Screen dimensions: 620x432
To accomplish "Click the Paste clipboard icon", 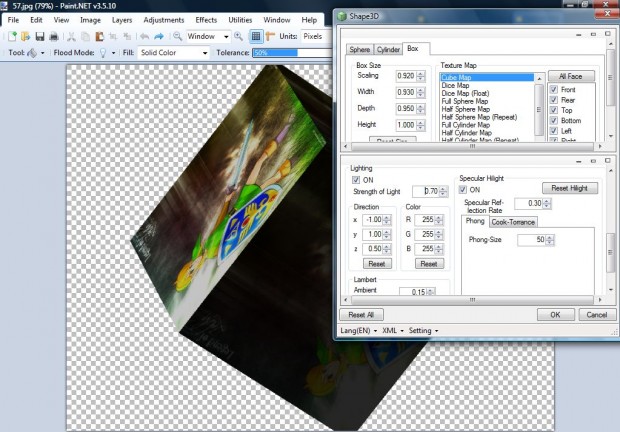I will point(99,36).
